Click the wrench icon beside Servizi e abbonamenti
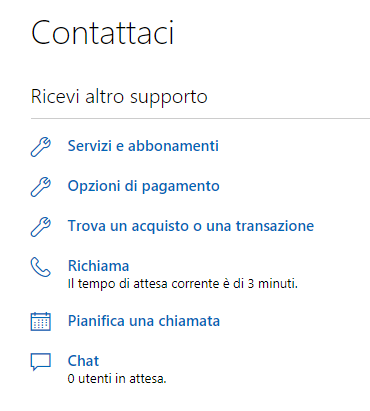Screen dimensions: 370x411 tap(41, 147)
